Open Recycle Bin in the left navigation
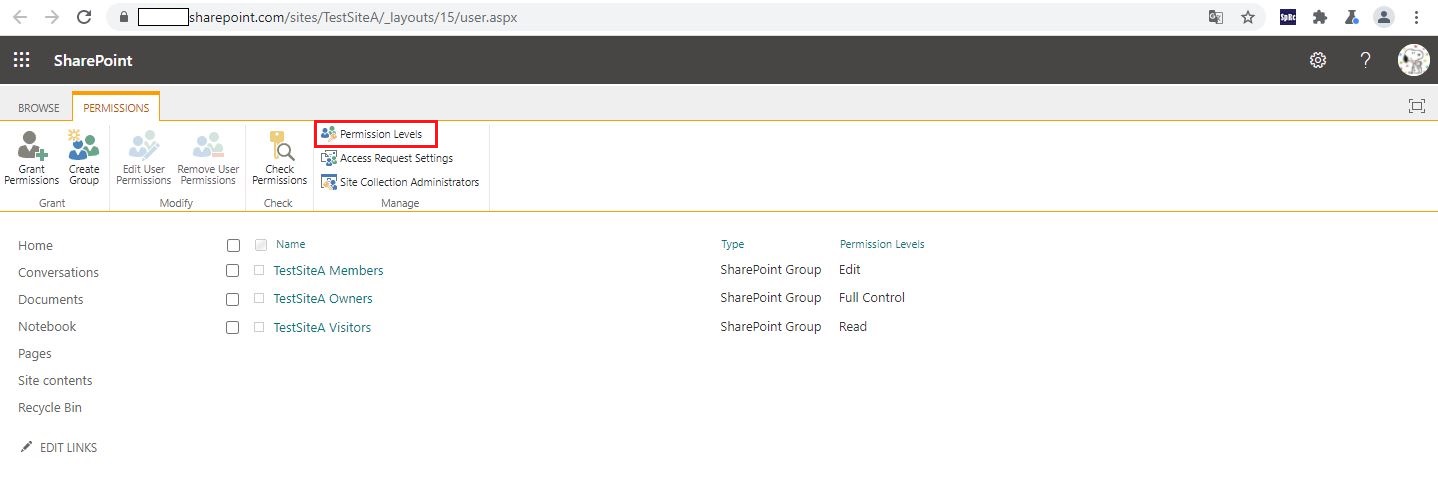The width and height of the screenshot is (1438, 477). (x=50, y=408)
